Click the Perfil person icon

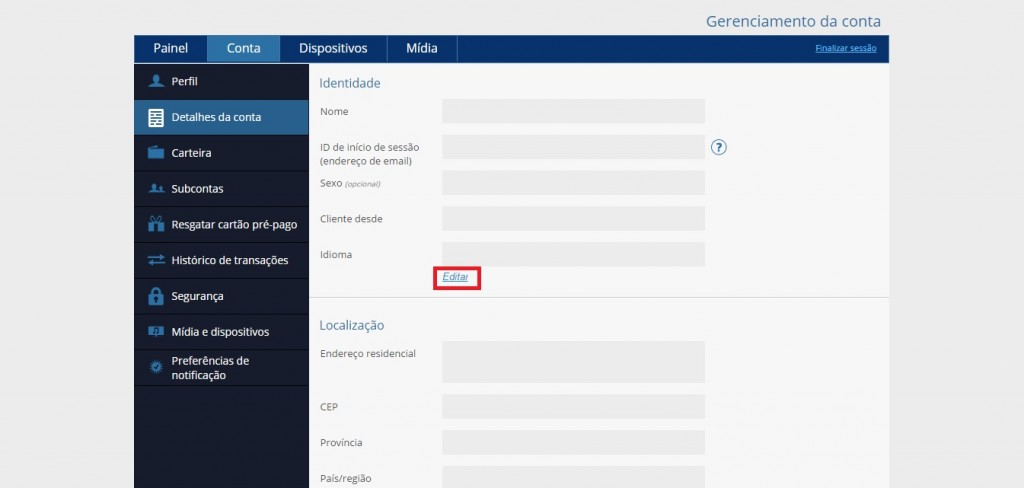(156, 81)
